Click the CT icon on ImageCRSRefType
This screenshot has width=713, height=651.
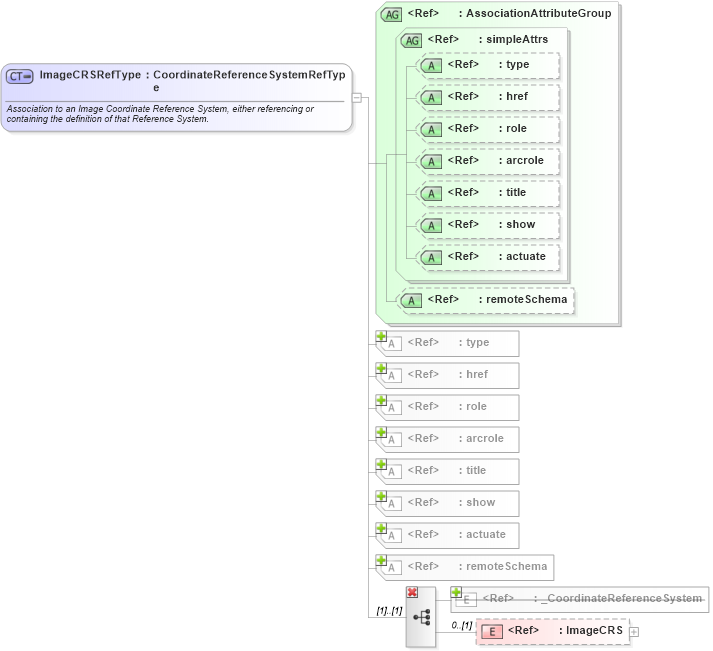(x=20, y=76)
